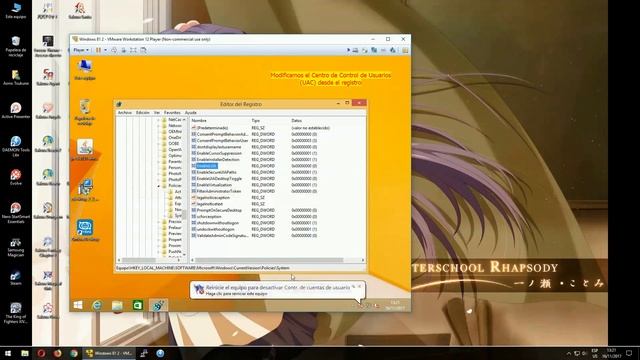The height and width of the screenshot is (360, 640).
Task: Click the Registry Editor icon on the guest taskbar
Action: (158, 305)
